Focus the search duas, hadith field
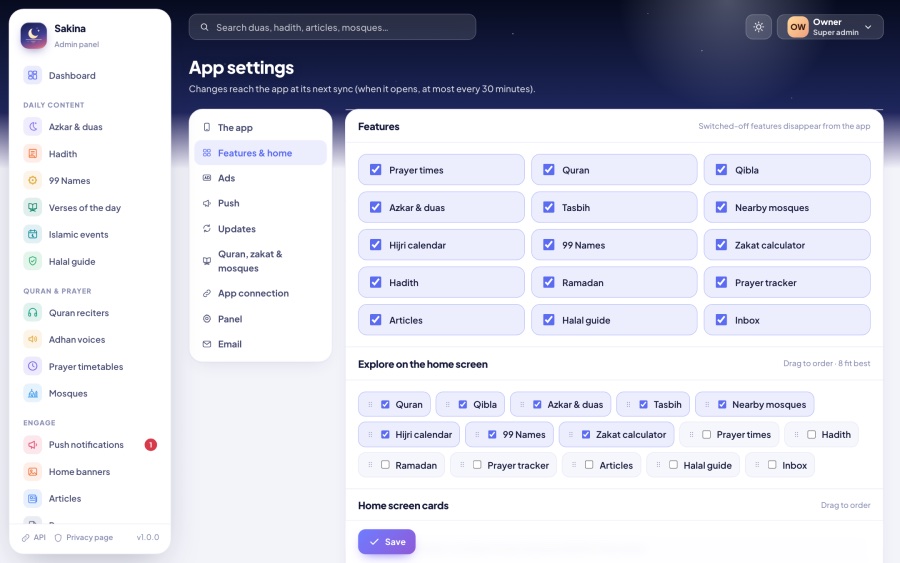This screenshot has height=563, width=900. click(x=332, y=27)
